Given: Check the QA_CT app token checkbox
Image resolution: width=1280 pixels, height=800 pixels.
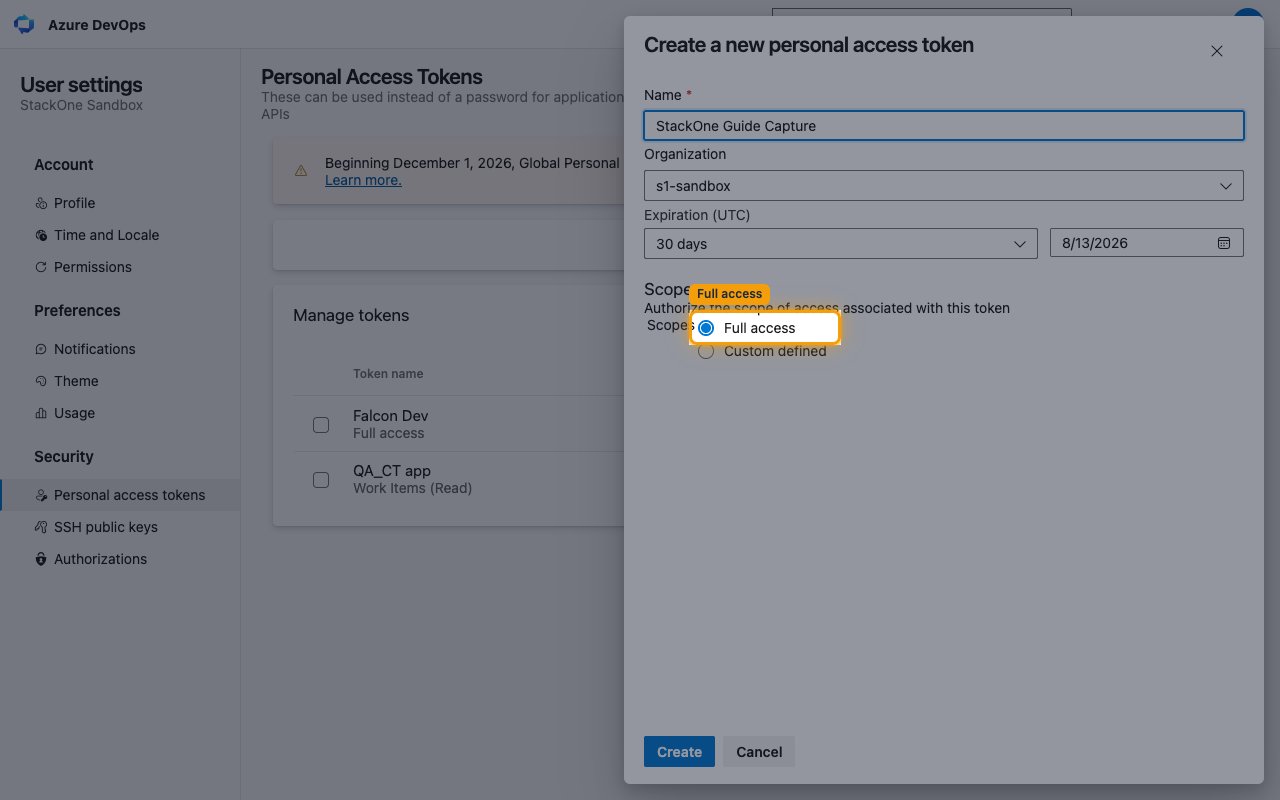Looking at the screenshot, I should coord(321,480).
